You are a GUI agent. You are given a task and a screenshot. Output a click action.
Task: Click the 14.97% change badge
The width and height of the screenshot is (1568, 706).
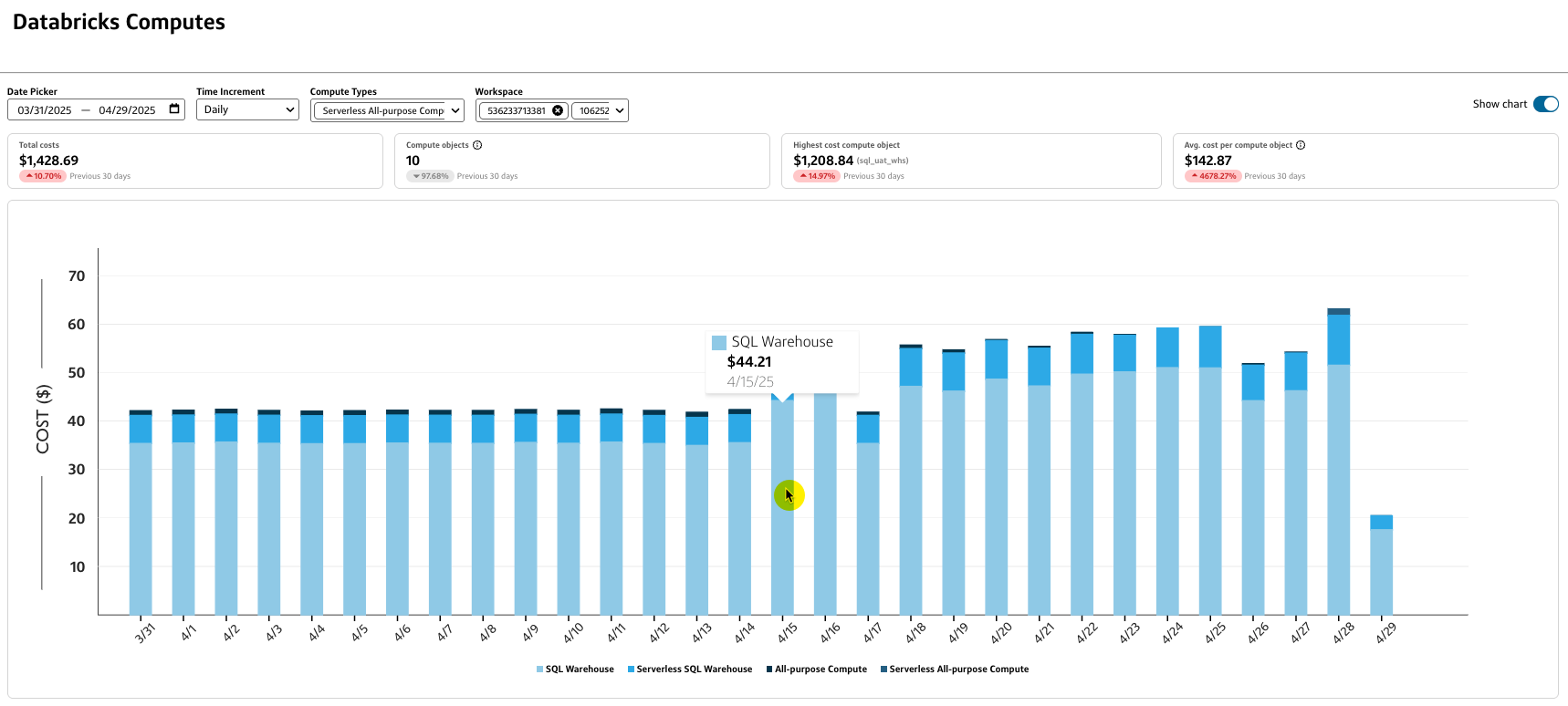click(817, 176)
